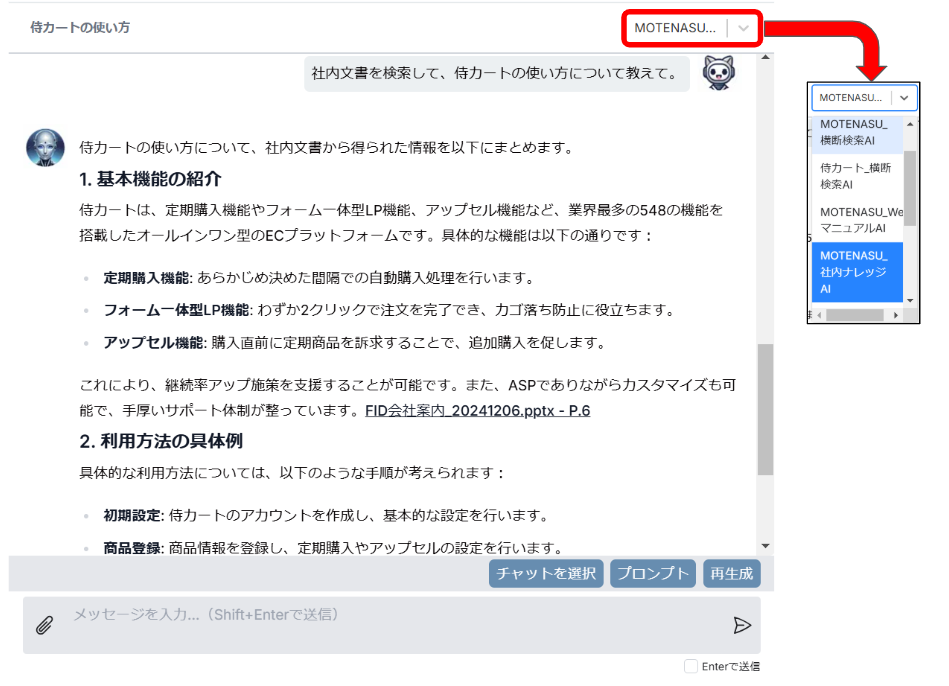This screenshot has width=949, height=686.
Task: Click the paperclip attachment icon
Action: pyautogui.click(x=44, y=625)
